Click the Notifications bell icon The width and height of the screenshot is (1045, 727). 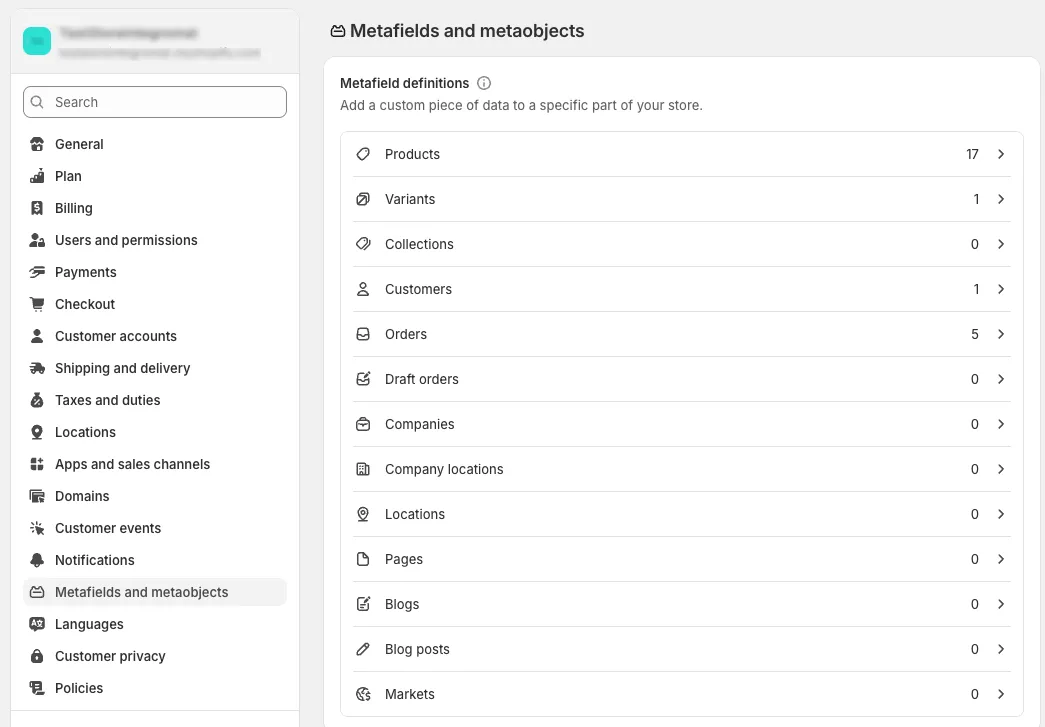coord(37,560)
